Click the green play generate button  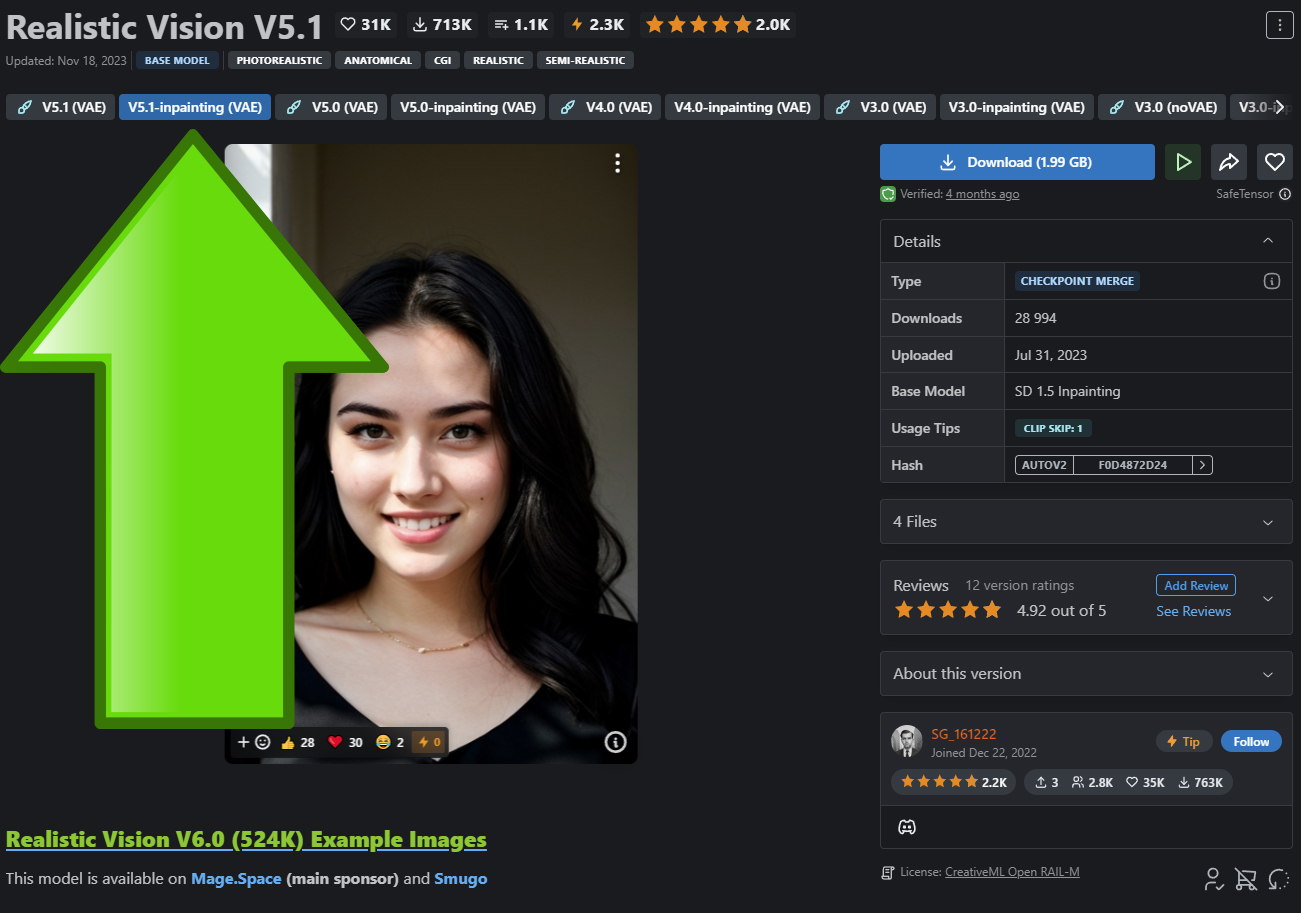[1183, 162]
